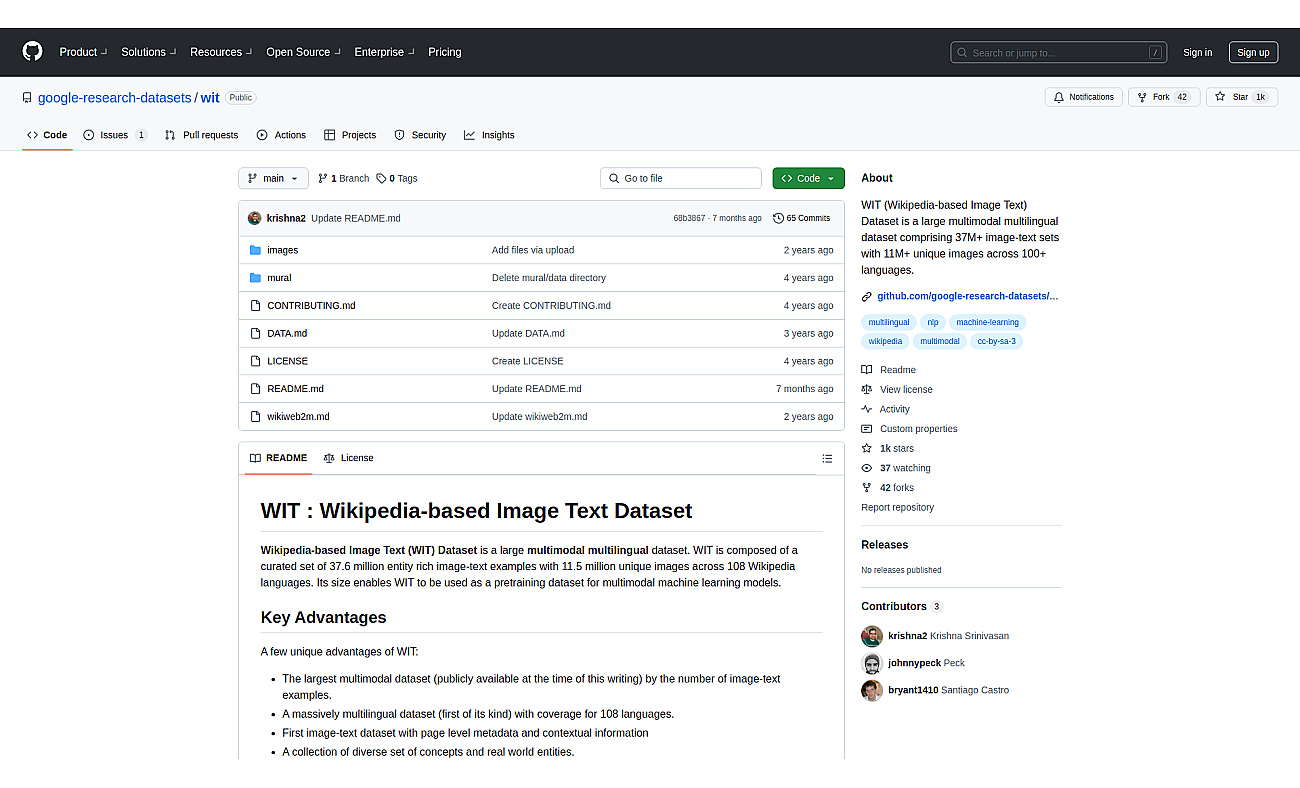Switch to the Projects tab
The image size is (1300, 788).
349,135
